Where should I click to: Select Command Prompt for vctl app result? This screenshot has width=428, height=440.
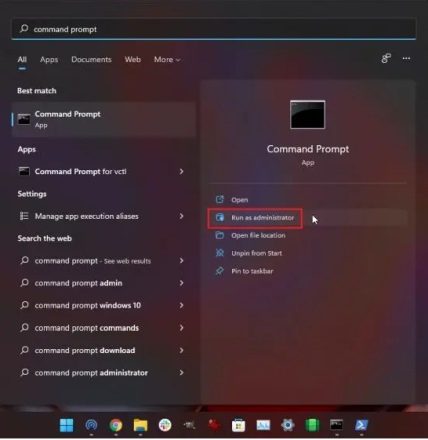pyautogui.click(x=103, y=171)
